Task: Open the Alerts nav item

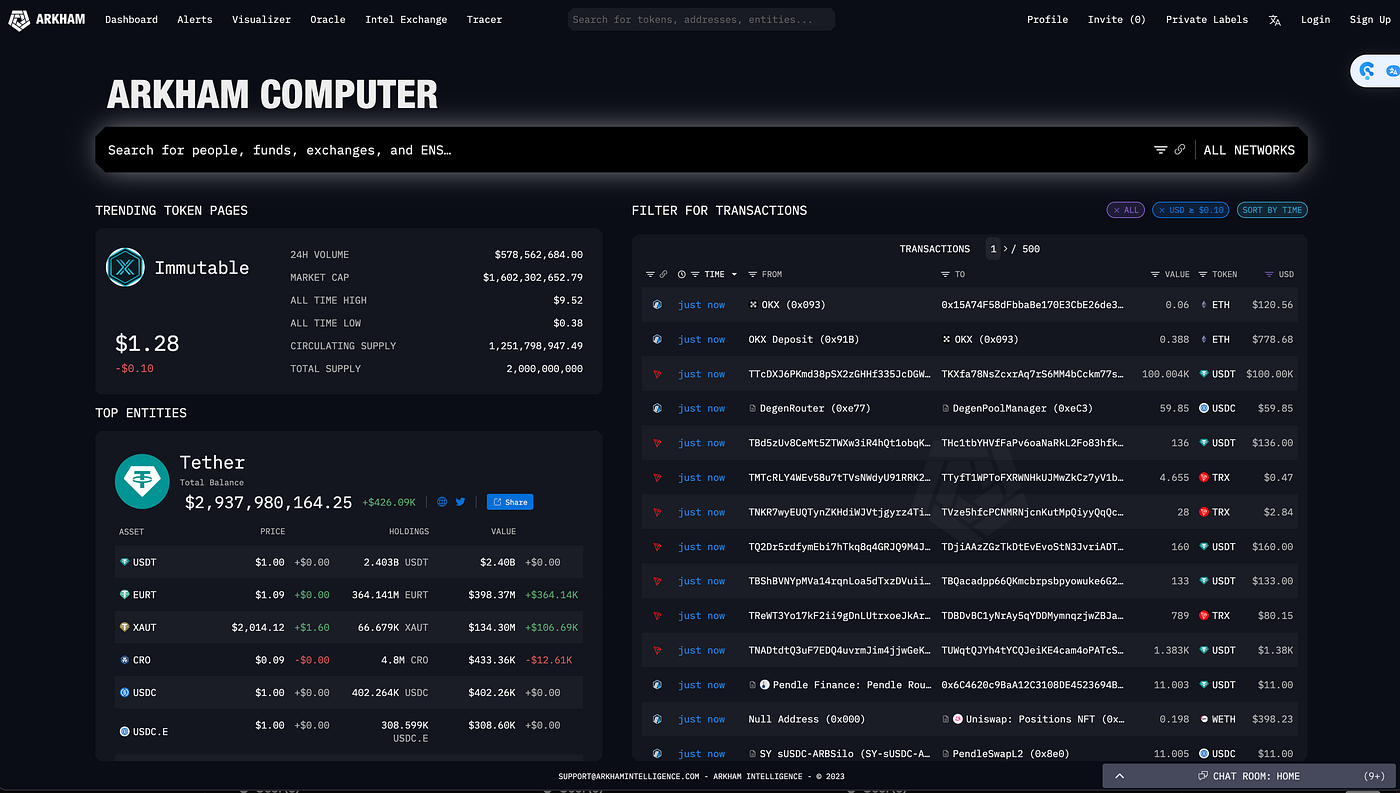Action: [x=195, y=20]
